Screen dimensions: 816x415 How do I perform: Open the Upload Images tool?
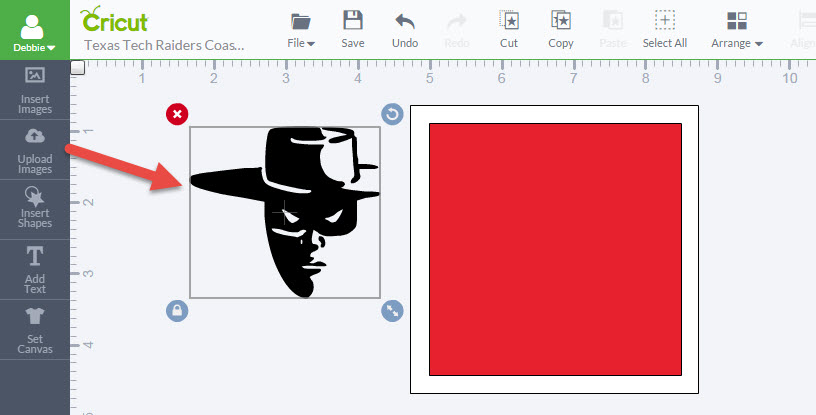coord(35,149)
